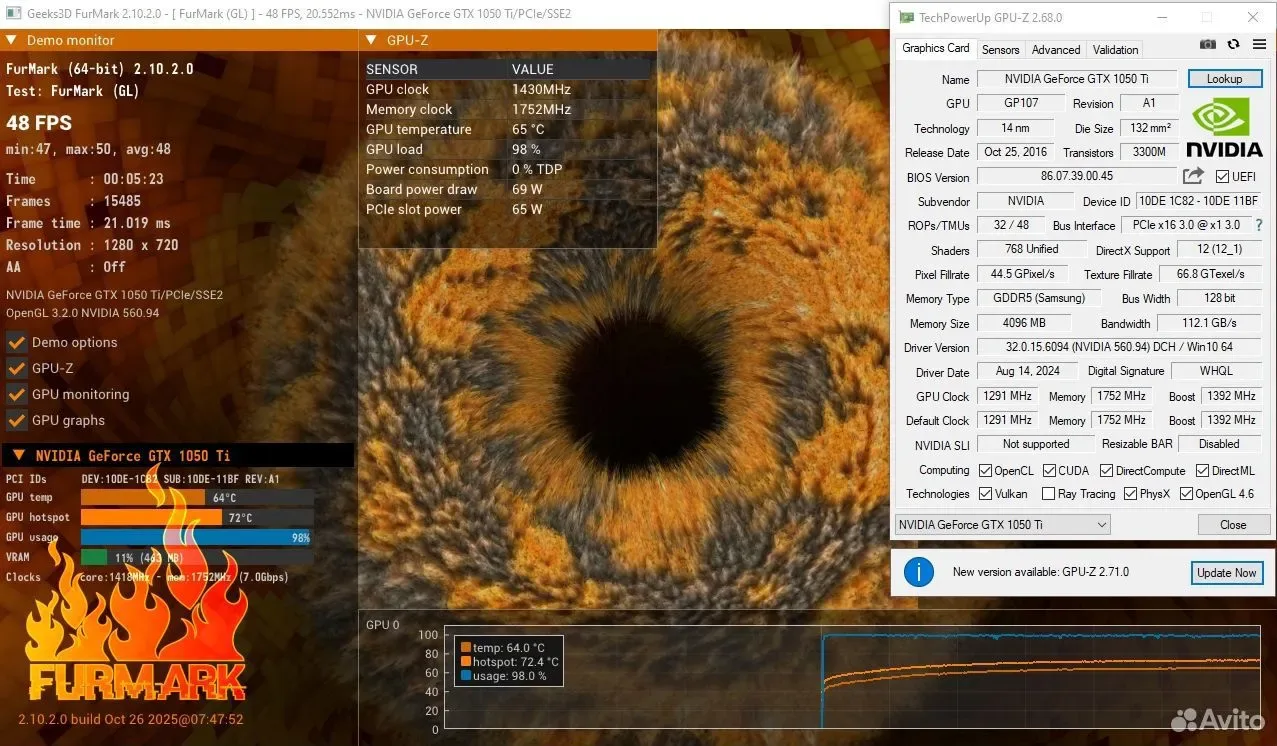The image size is (1277, 746).
Task: Open the GPU-Z hamburger menu
Action: click(1257, 45)
